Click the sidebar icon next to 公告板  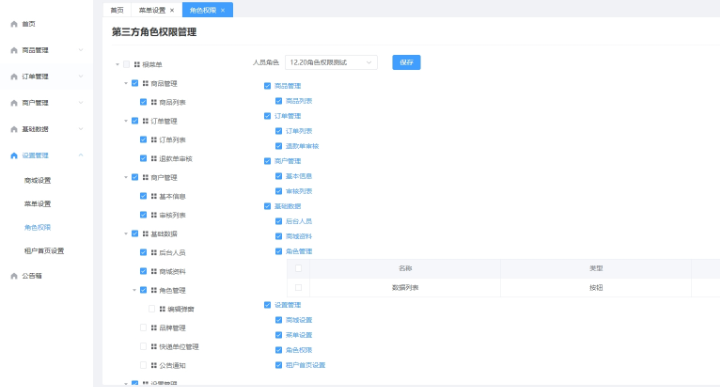[x=14, y=276]
